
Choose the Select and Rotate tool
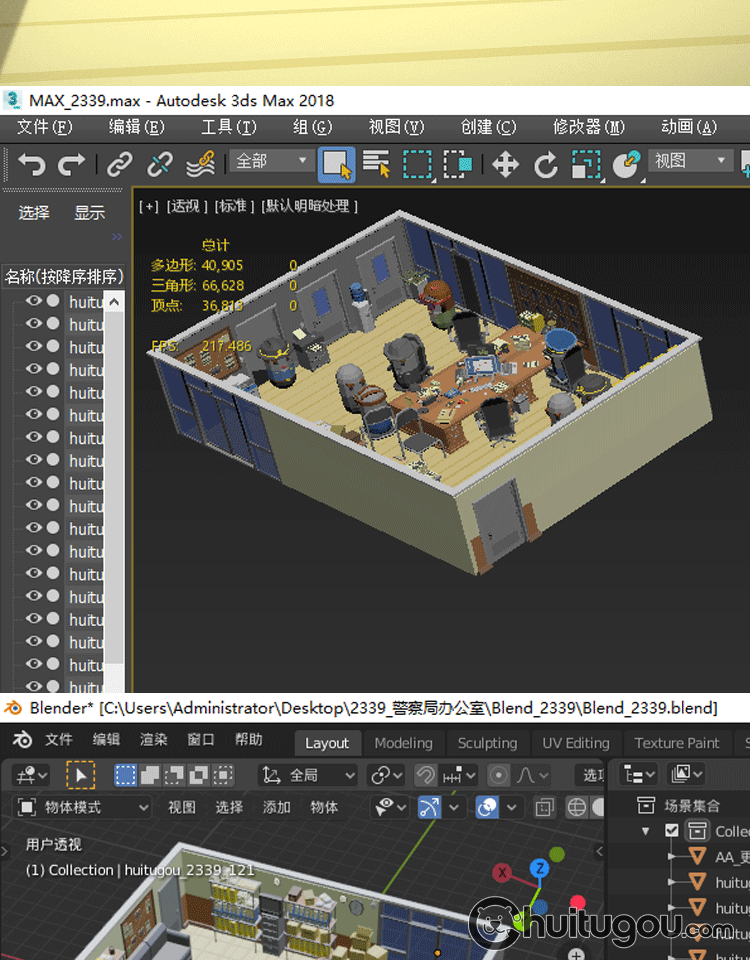[546, 164]
